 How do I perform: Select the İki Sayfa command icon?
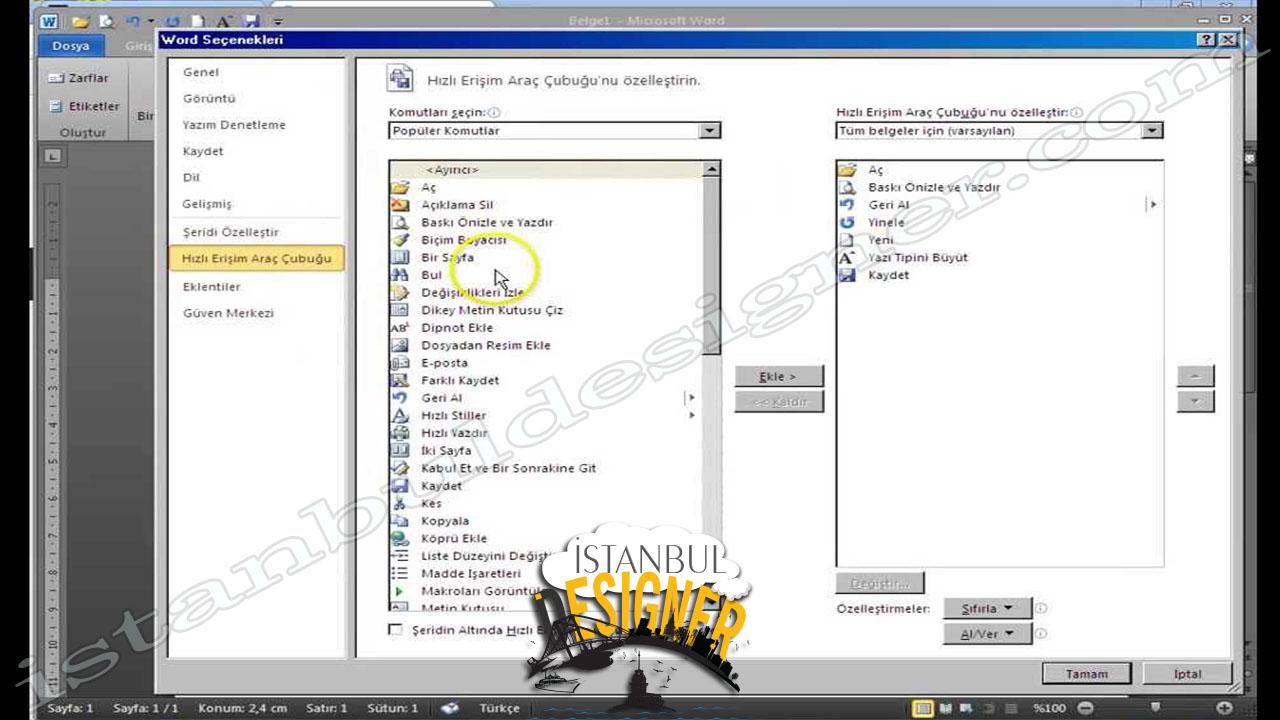[400, 450]
